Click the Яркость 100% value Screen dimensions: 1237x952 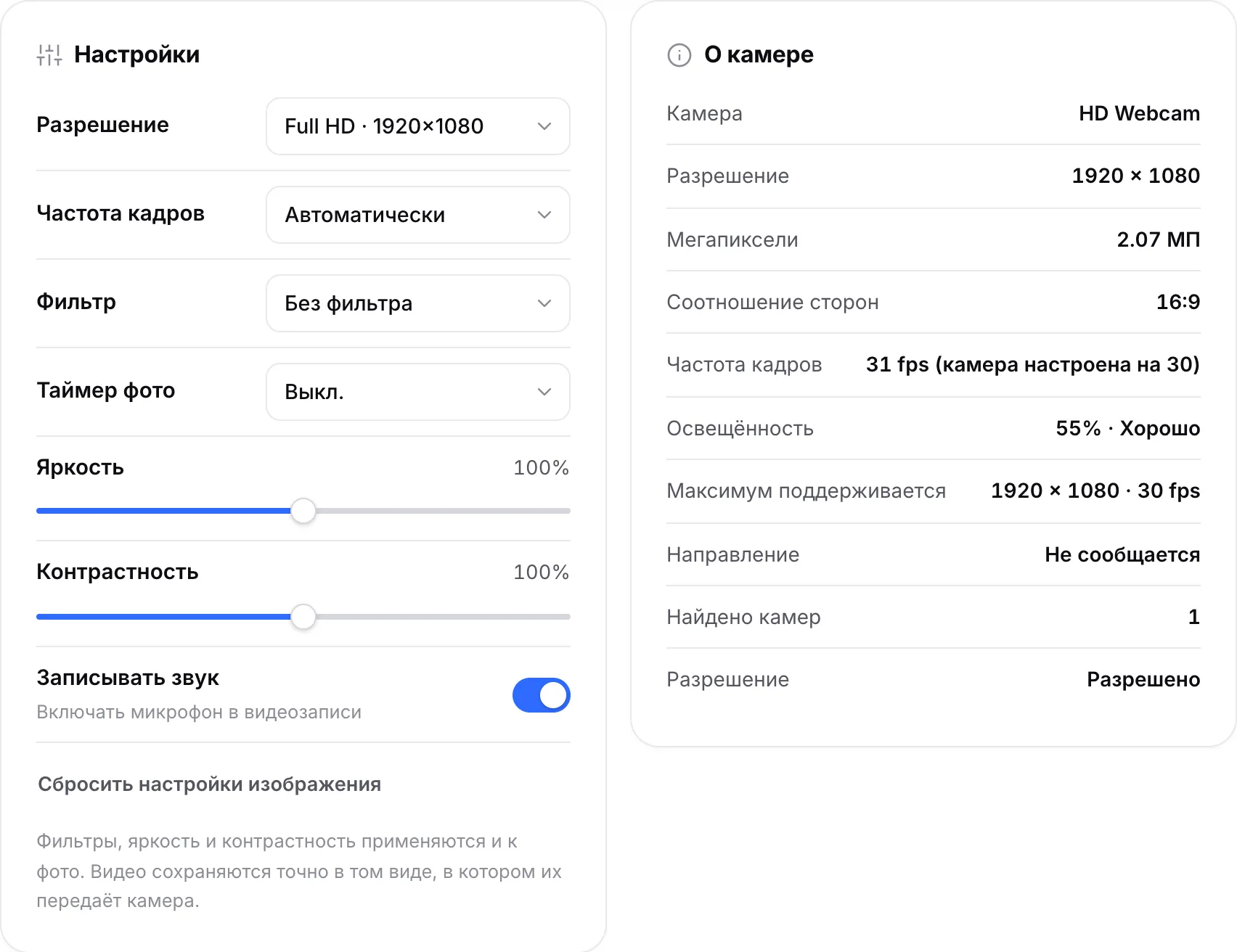[541, 467]
